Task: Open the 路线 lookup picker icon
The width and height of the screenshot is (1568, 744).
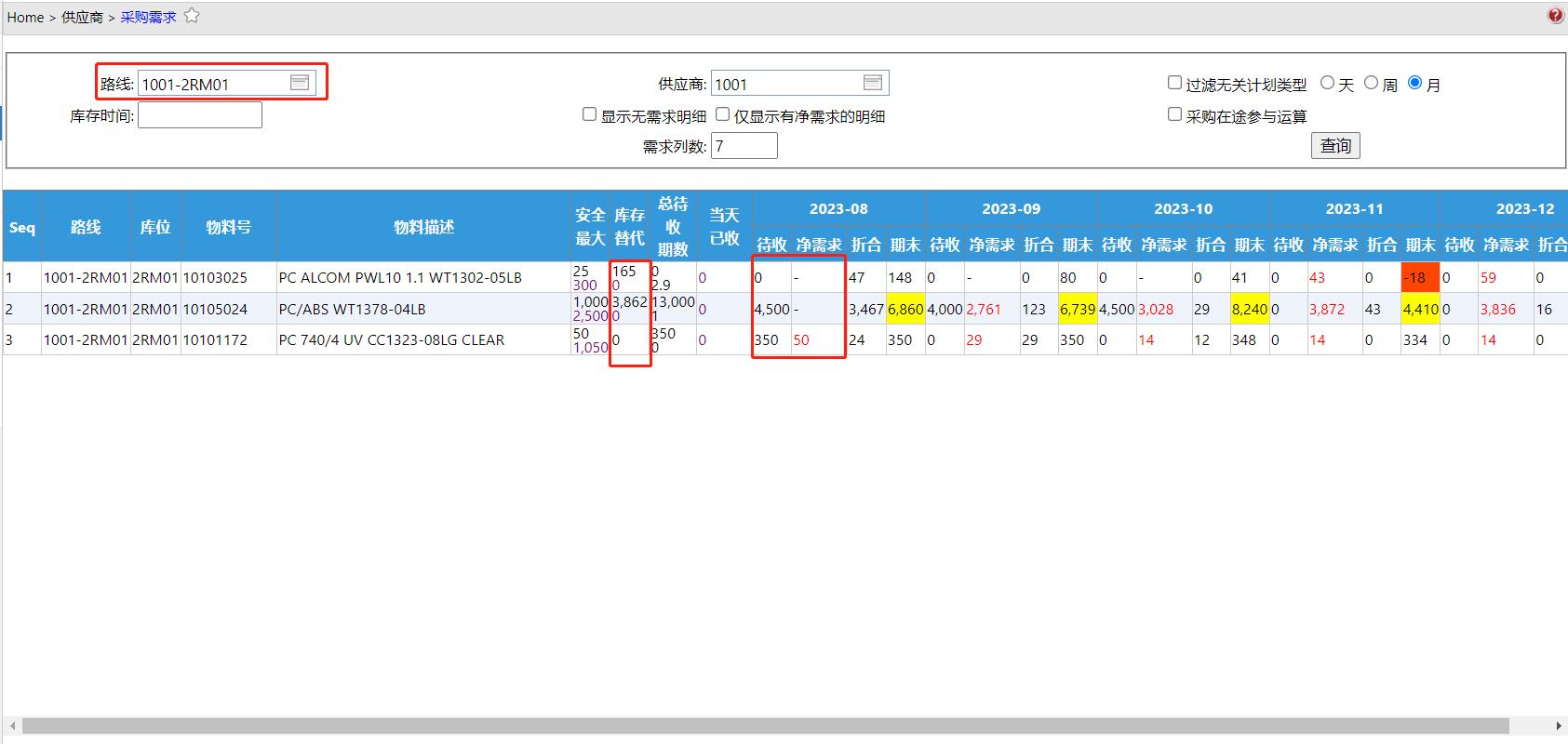Action: [300, 83]
